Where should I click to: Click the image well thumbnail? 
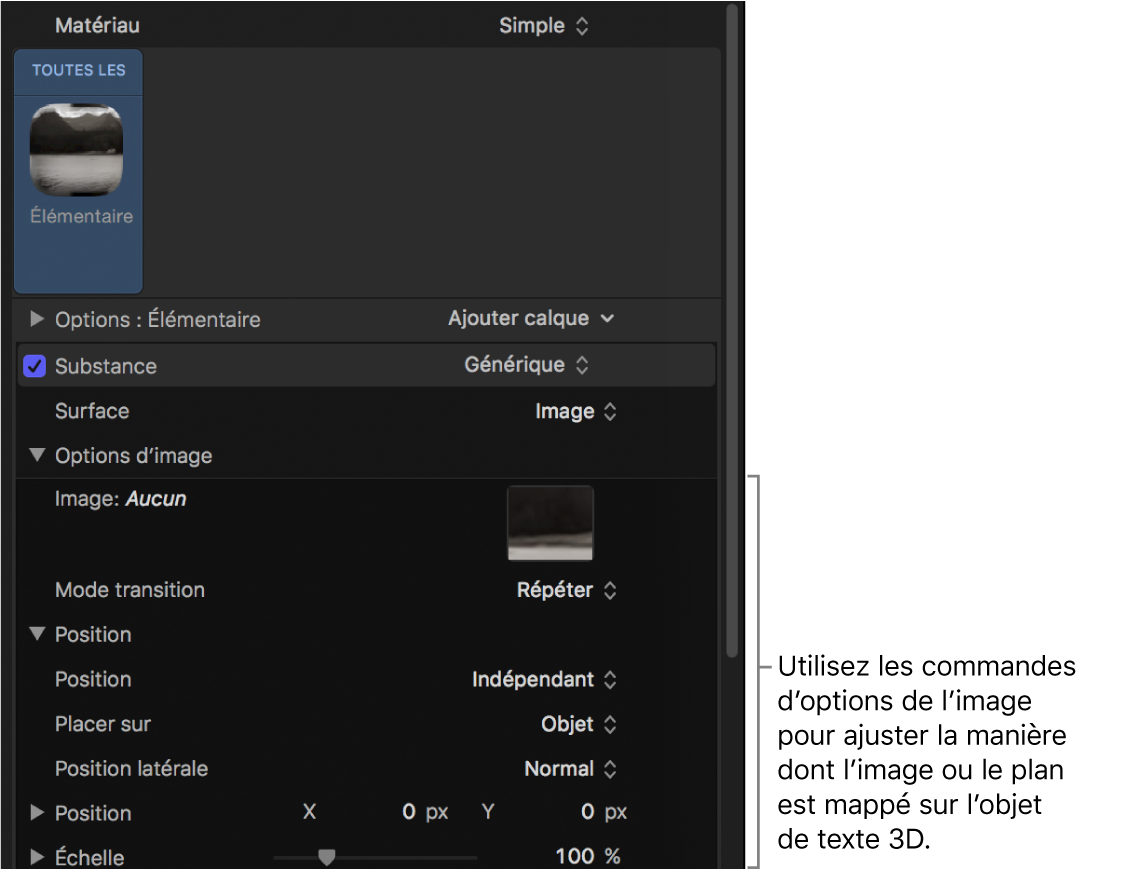[550, 523]
